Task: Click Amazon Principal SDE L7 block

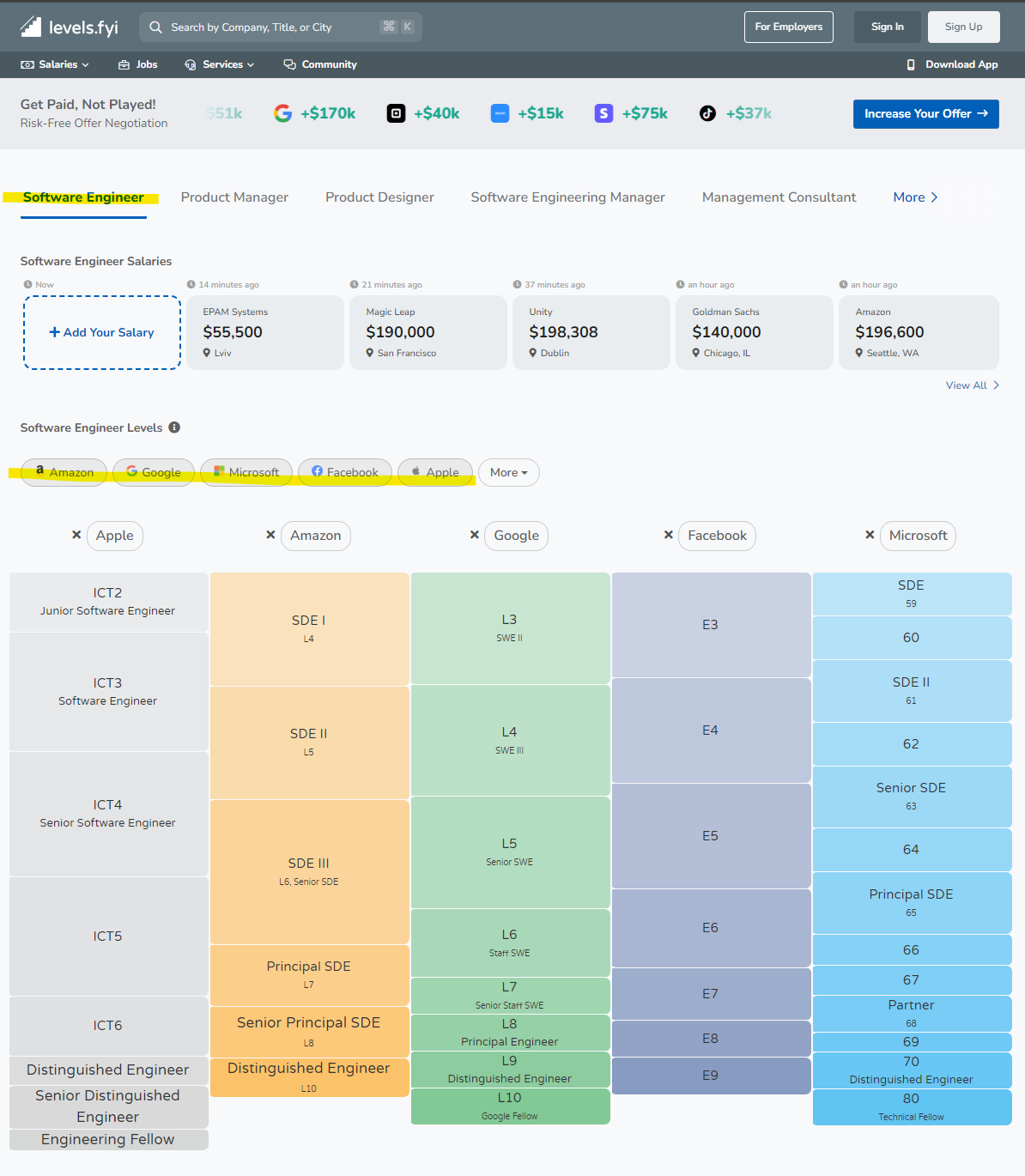Action: point(310,975)
